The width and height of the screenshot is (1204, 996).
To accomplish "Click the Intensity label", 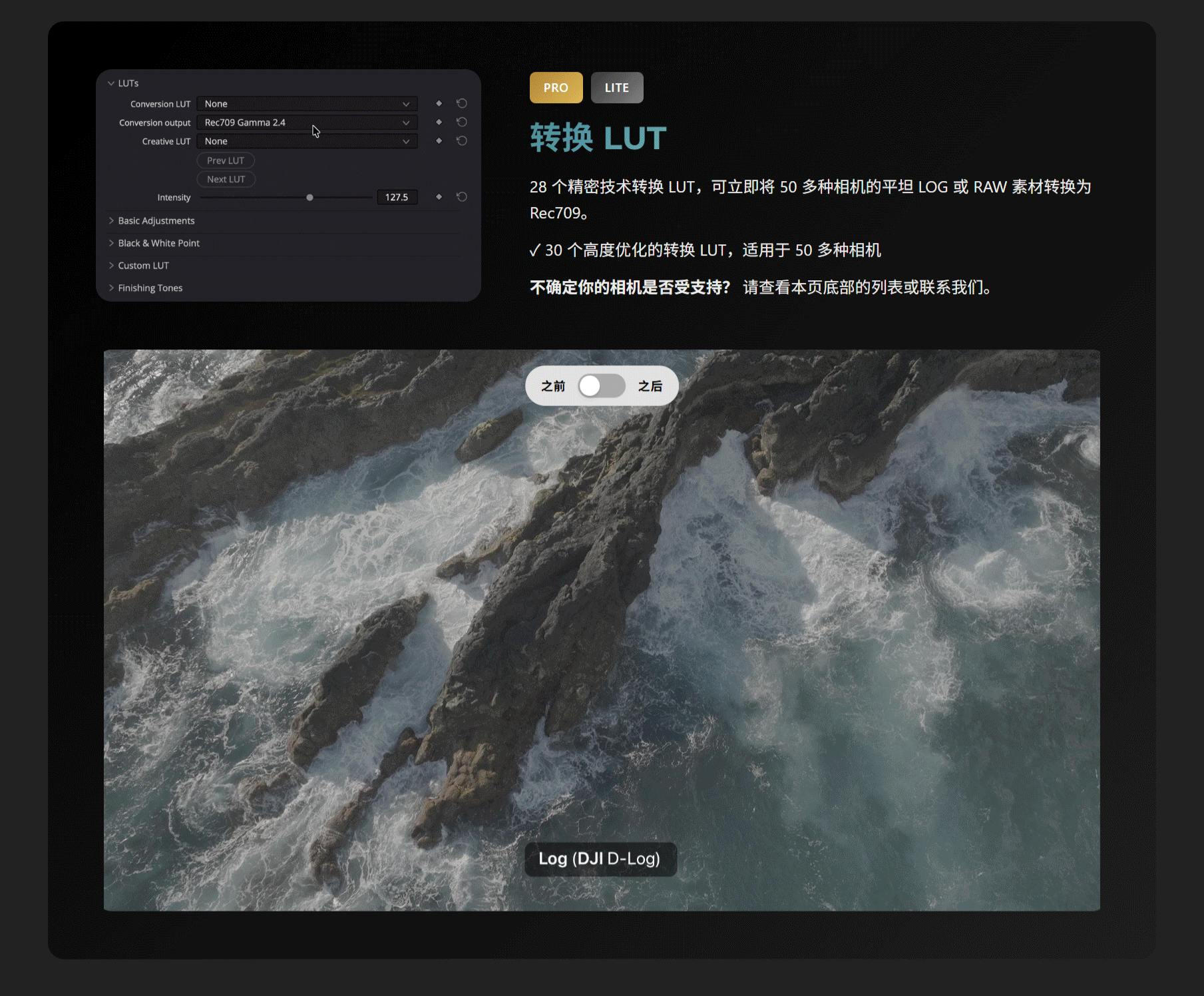I will (174, 197).
